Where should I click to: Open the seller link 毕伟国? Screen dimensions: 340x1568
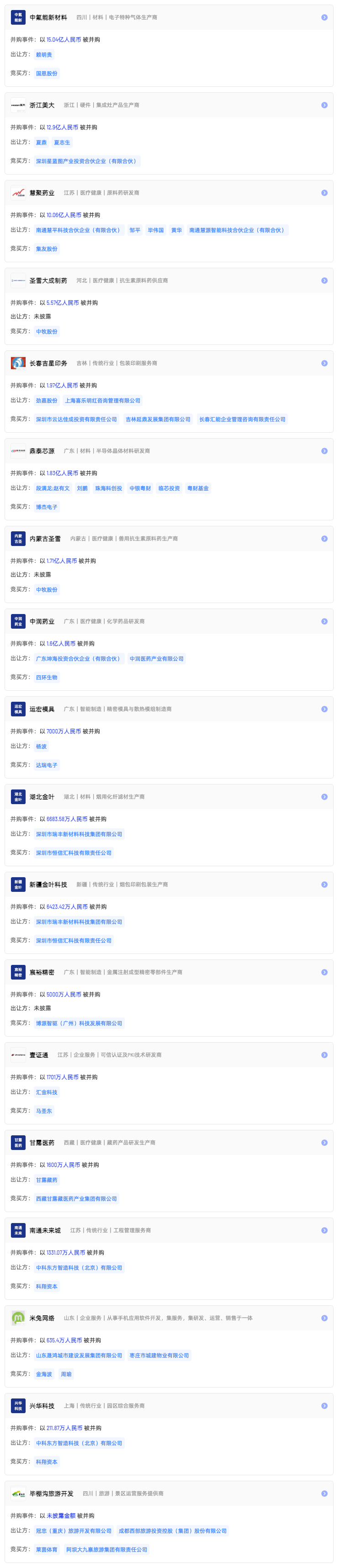156,230
